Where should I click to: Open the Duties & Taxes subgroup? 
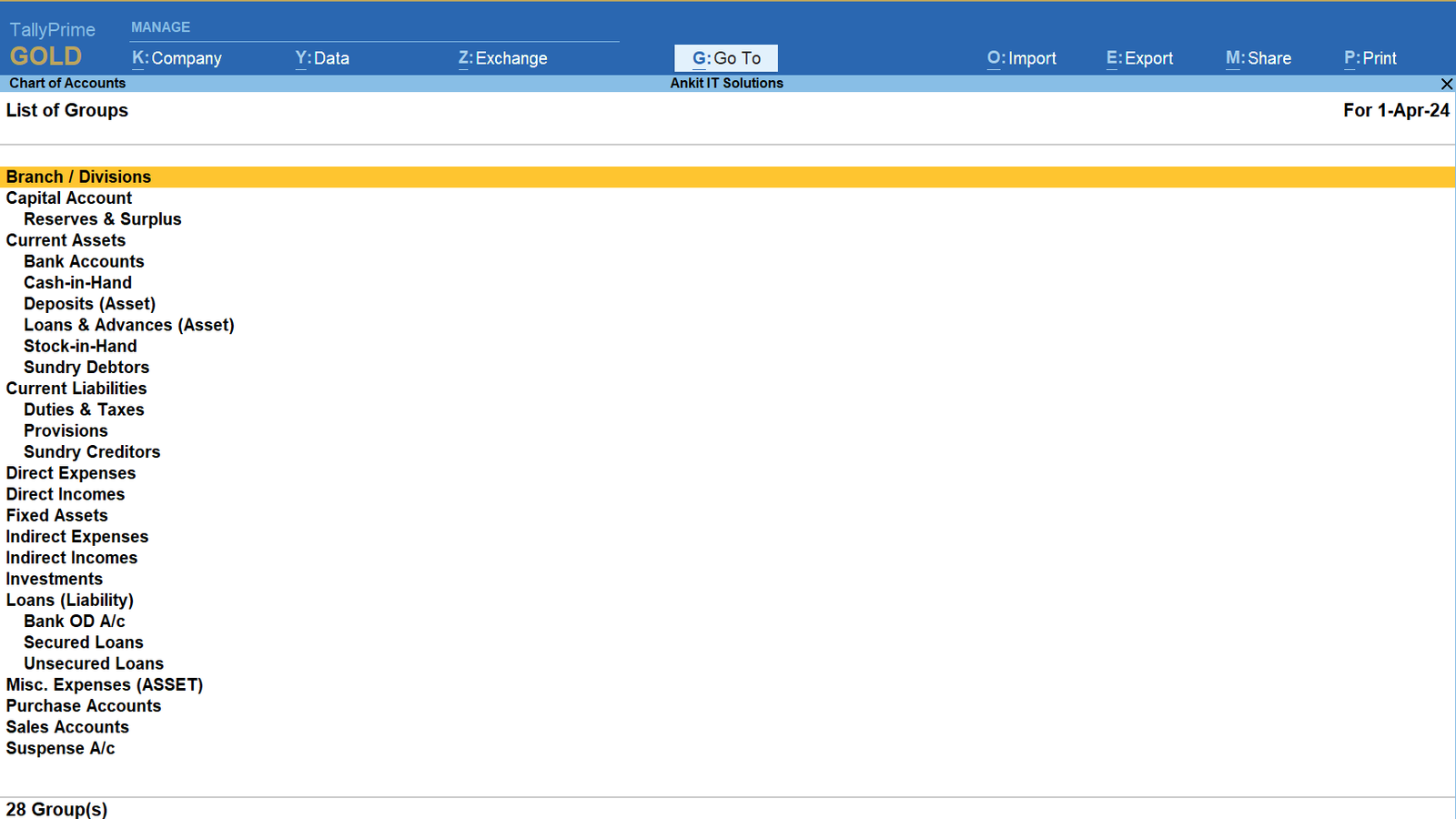click(x=84, y=409)
